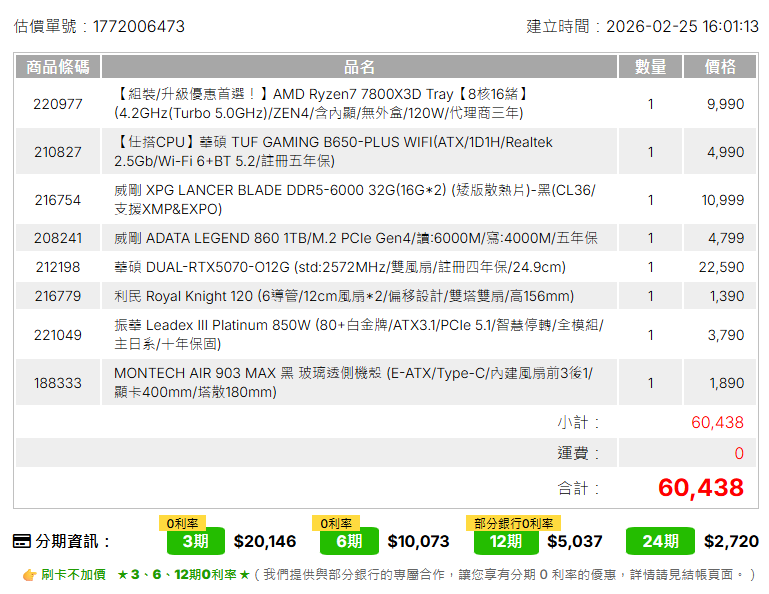Click the 運費 label
The width and height of the screenshot is (769, 594).
pos(578,453)
